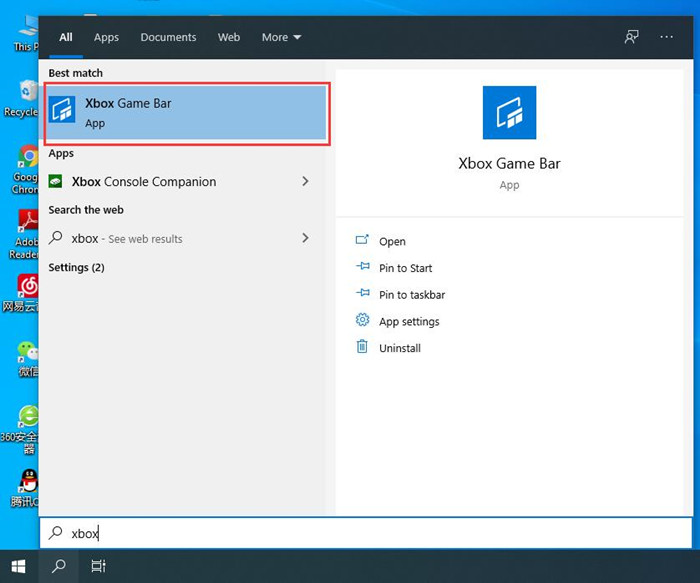Click the Best match heading
The image size is (700, 583).
[75, 73]
